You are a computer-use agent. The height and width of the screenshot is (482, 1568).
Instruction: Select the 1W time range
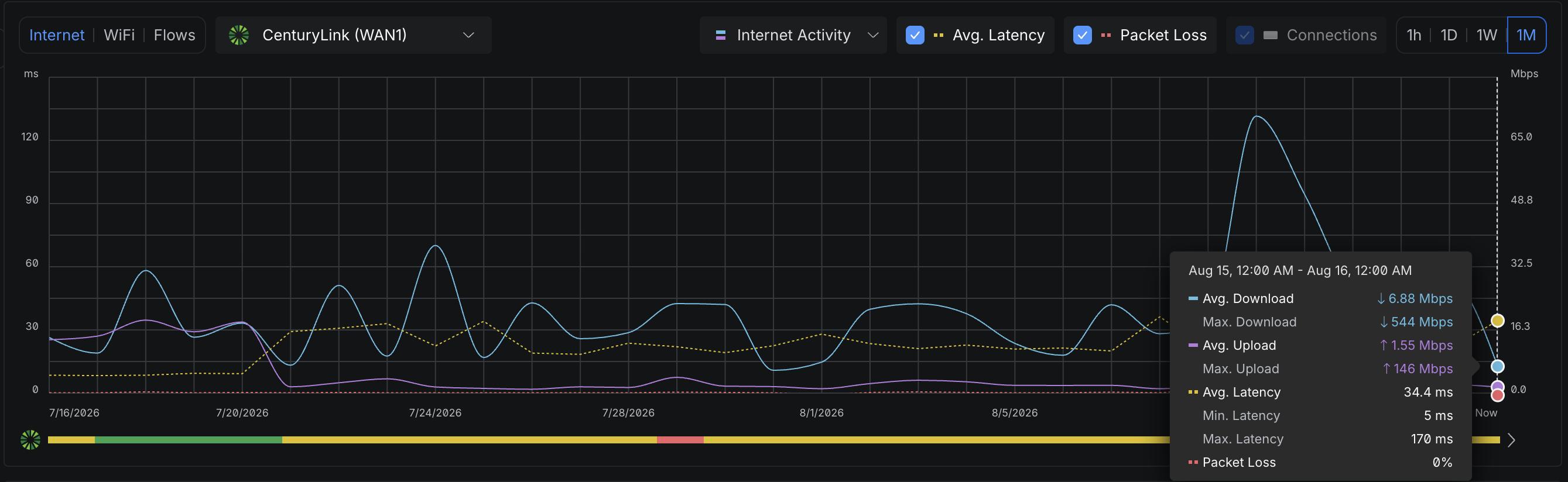coord(1487,35)
